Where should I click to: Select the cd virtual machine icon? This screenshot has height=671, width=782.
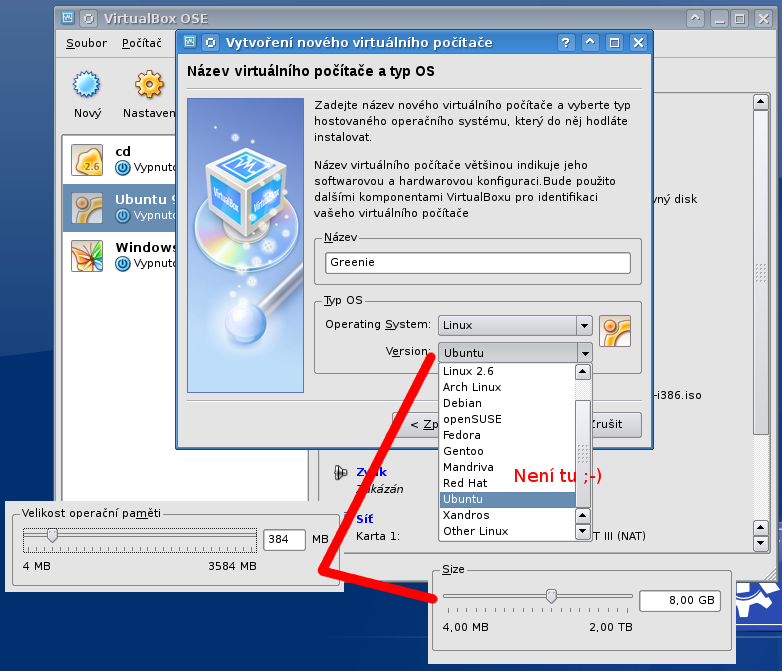87,160
